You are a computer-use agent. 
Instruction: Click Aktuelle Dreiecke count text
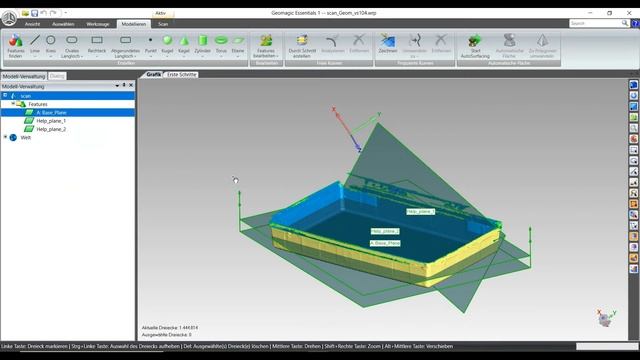pyautogui.click(x=170, y=328)
